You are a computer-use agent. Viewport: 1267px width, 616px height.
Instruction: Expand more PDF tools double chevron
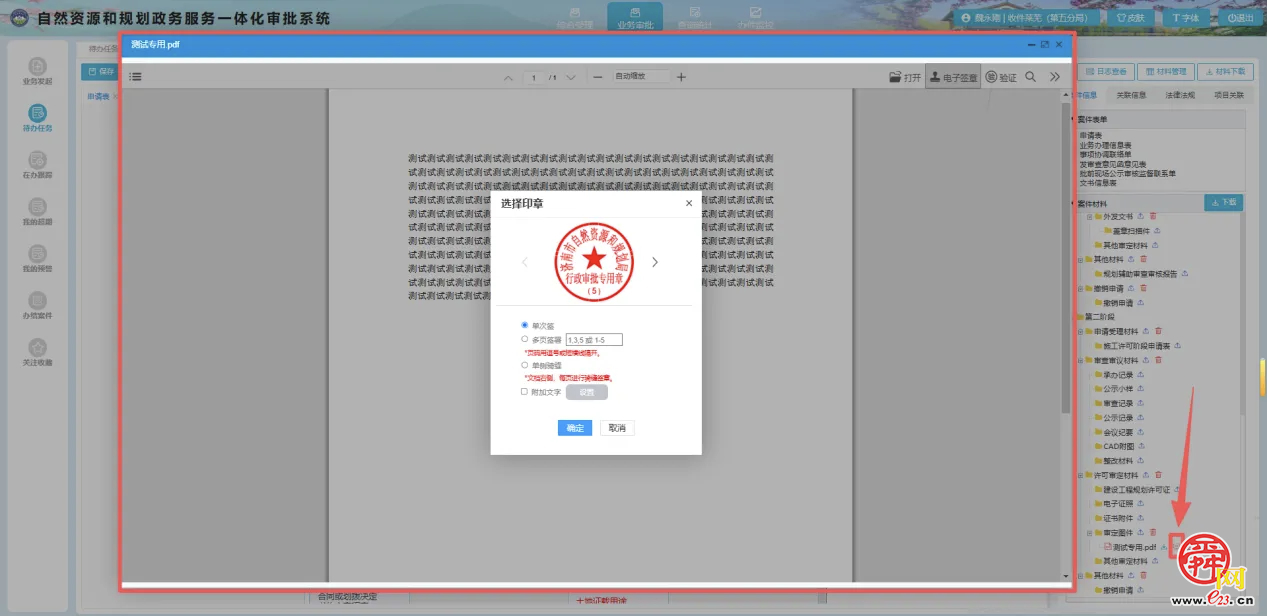coord(1054,77)
